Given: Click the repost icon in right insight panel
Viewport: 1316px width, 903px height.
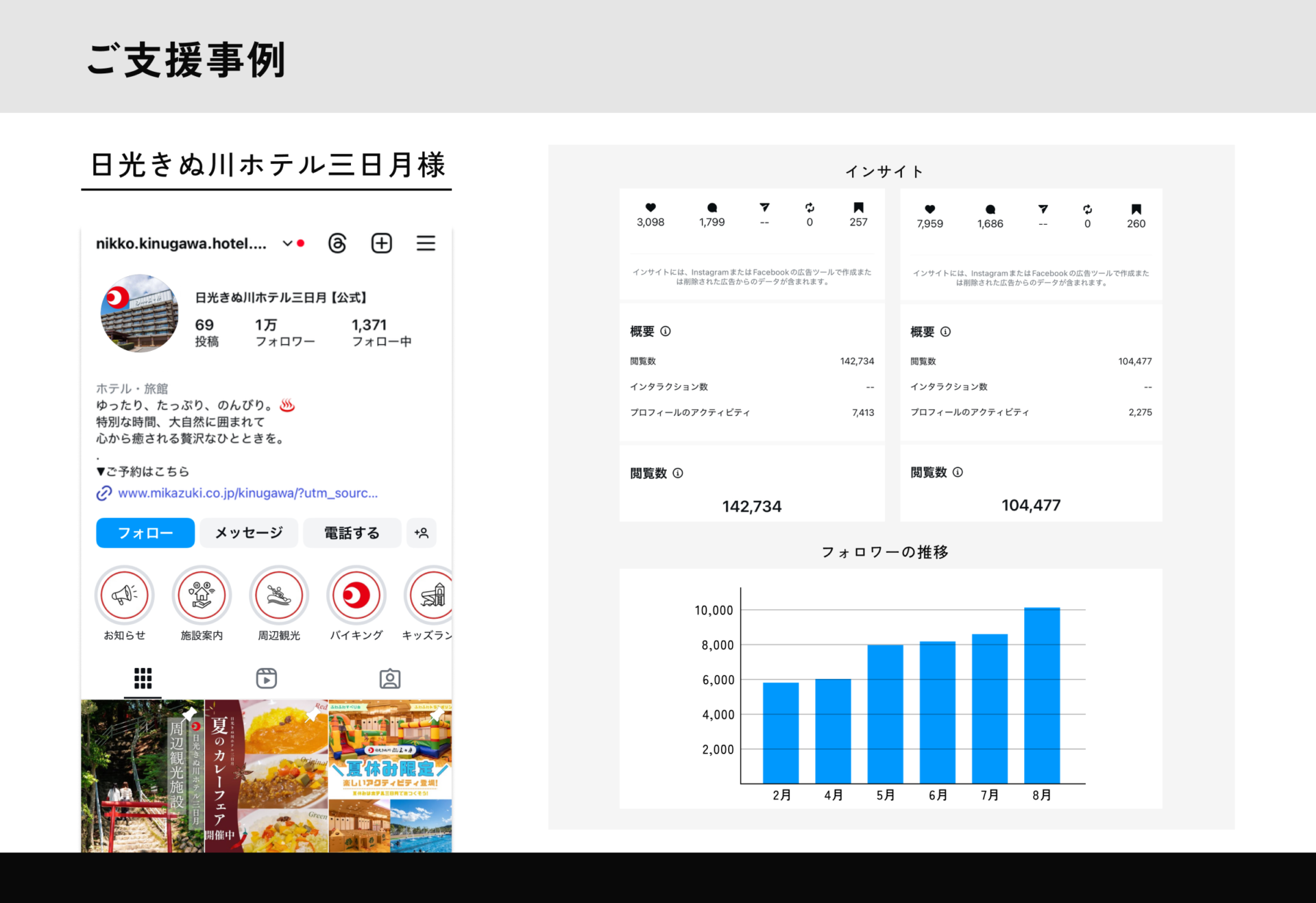Looking at the screenshot, I should (1088, 209).
